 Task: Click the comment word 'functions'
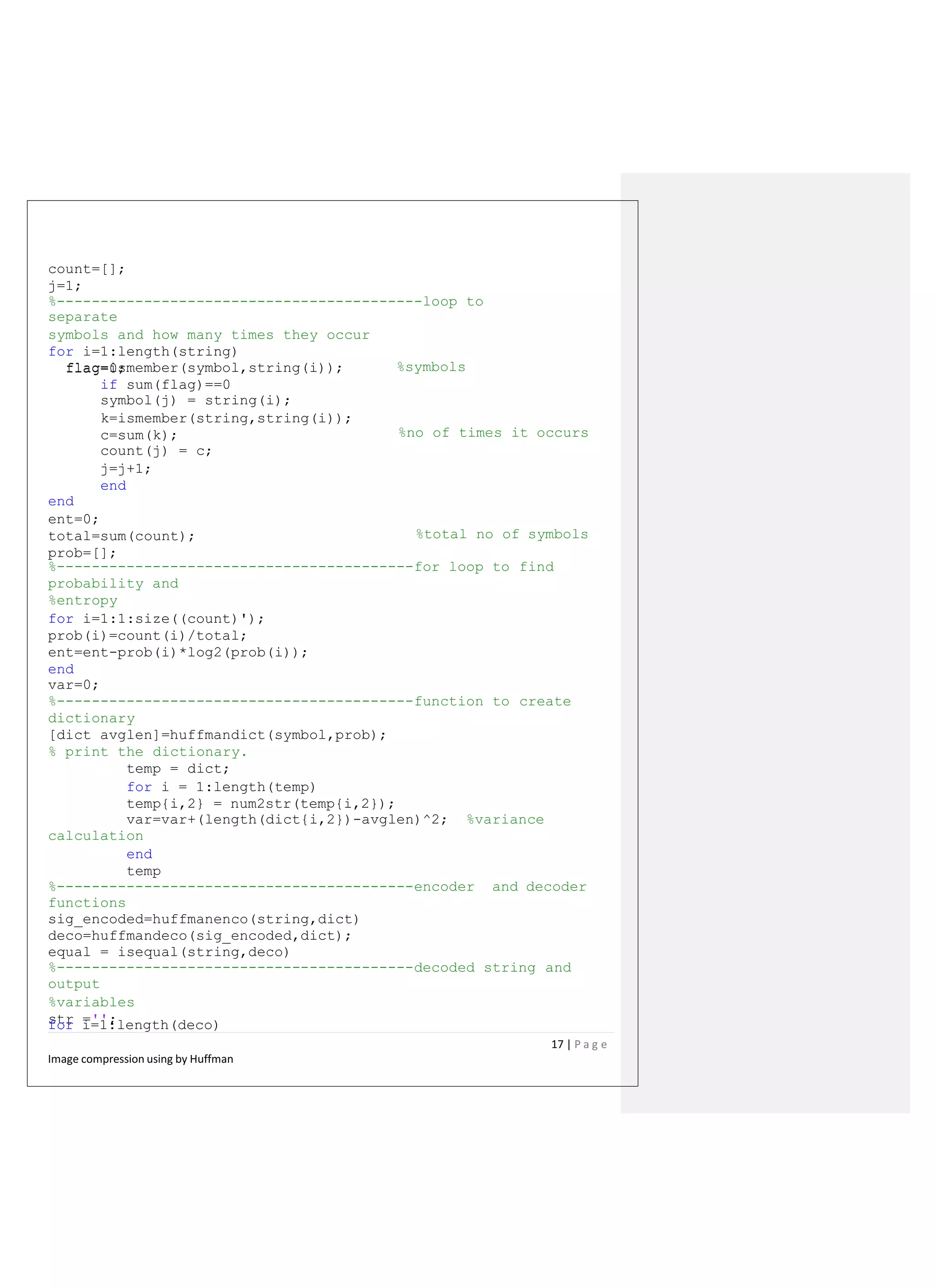87,903
